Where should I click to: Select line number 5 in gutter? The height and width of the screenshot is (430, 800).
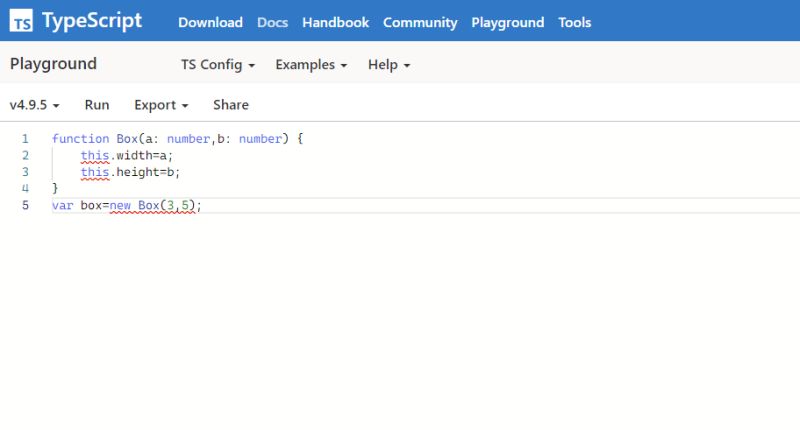[x=25, y=206]
